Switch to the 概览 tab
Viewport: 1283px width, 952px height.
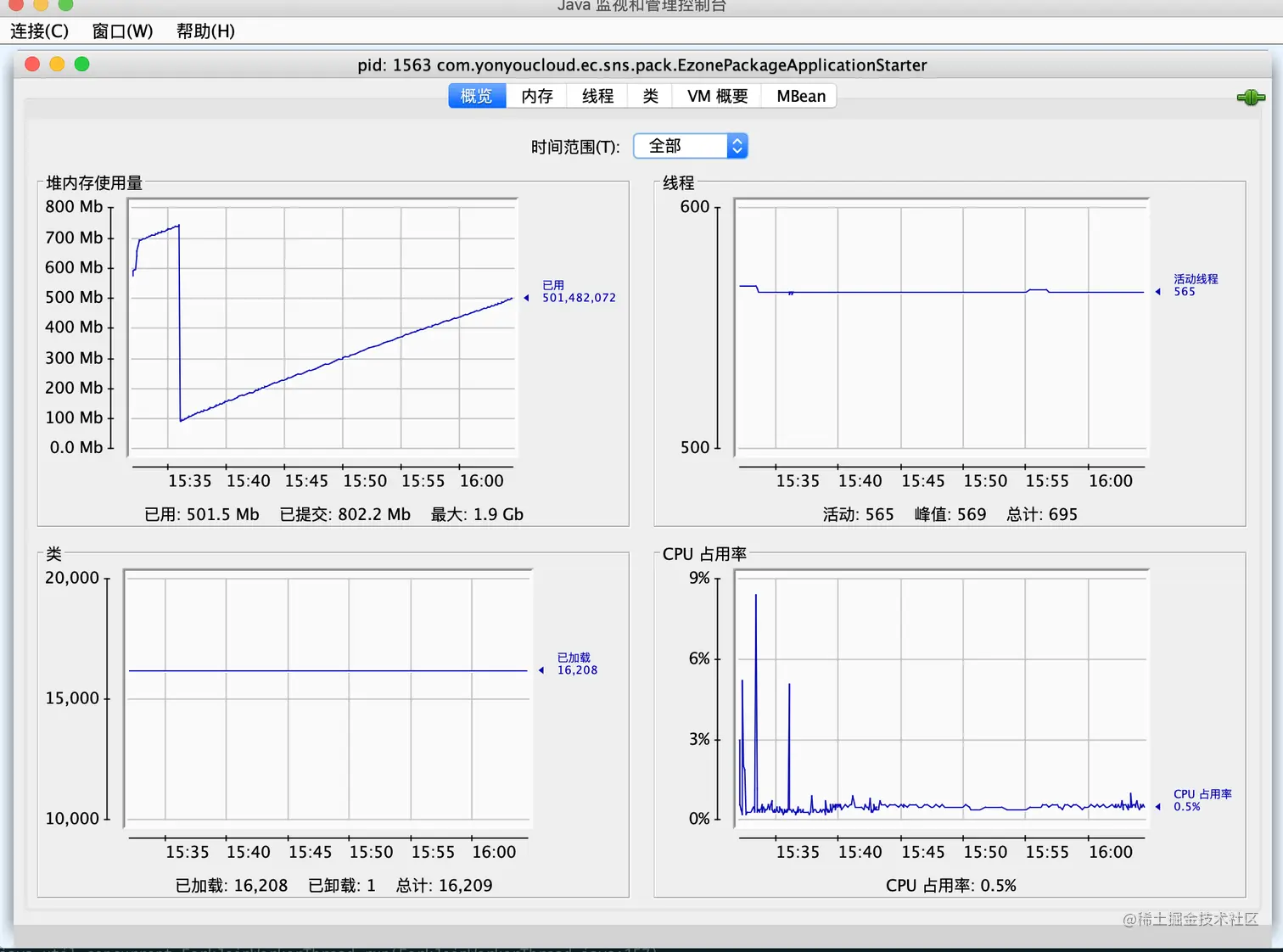(x=477, y=96)
